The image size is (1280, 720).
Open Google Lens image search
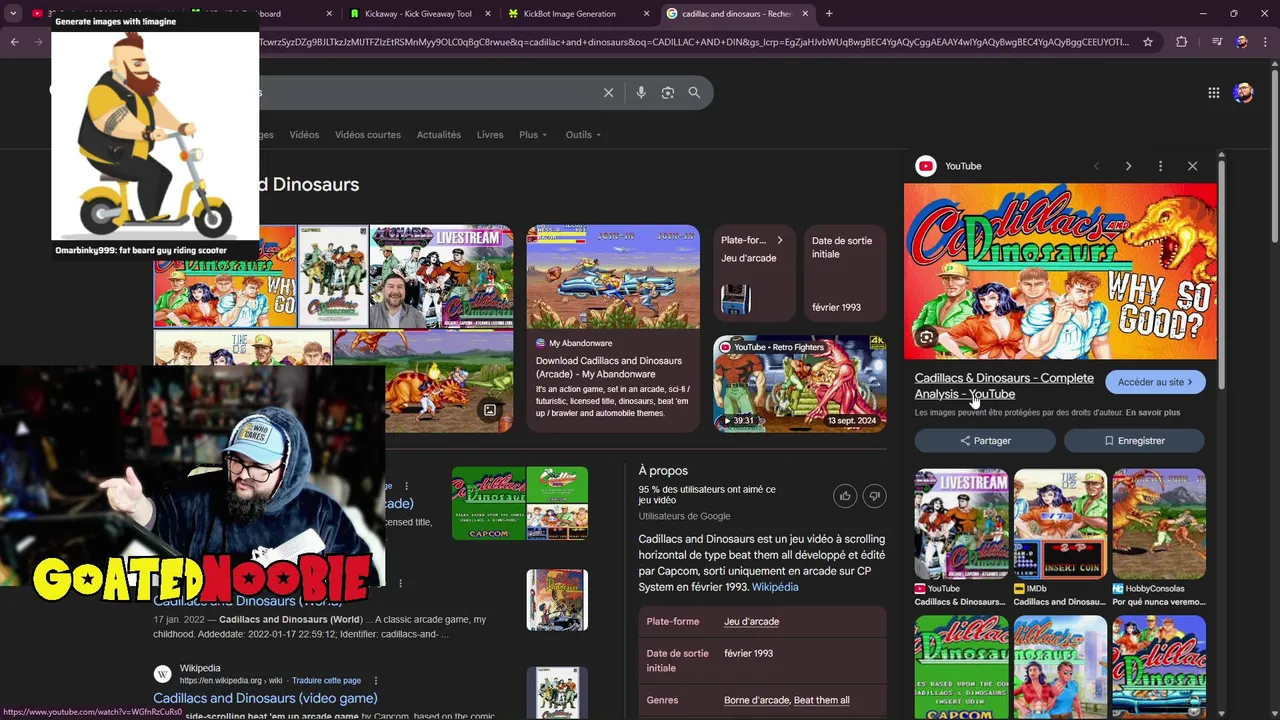668,93
